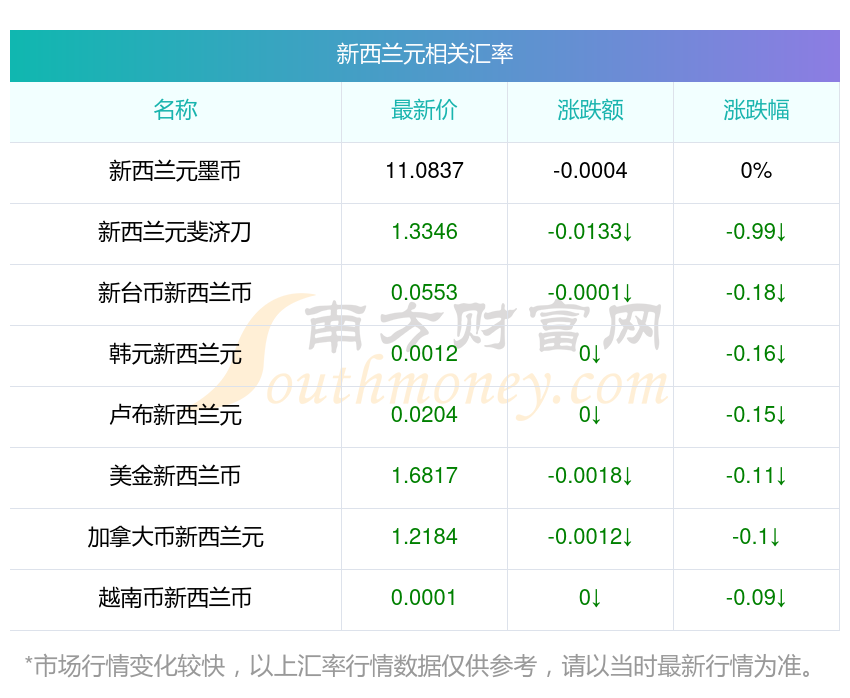
Task: Click the 美金新西兰币 row name
Action: click(x=175, y=476)
